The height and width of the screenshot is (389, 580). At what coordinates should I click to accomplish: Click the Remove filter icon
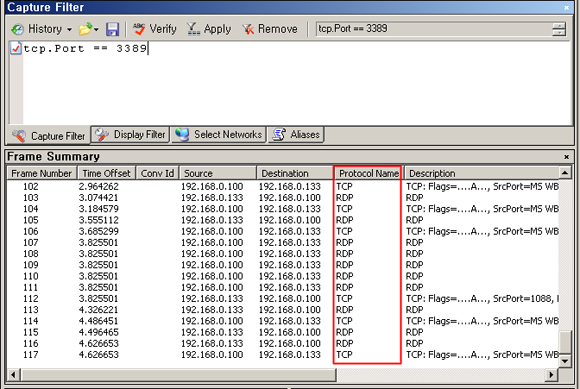tap(248, 29)
